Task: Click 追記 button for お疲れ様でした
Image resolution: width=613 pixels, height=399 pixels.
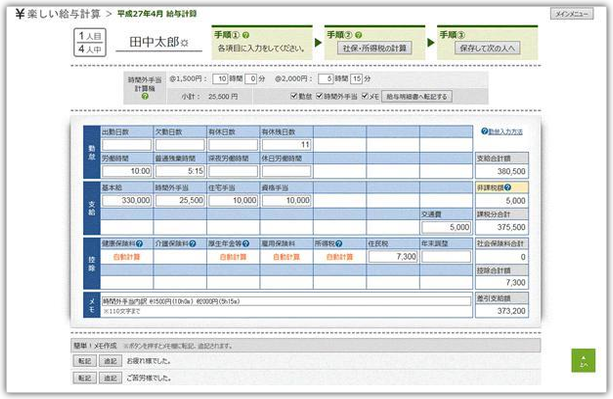Action: coord(110,361)
